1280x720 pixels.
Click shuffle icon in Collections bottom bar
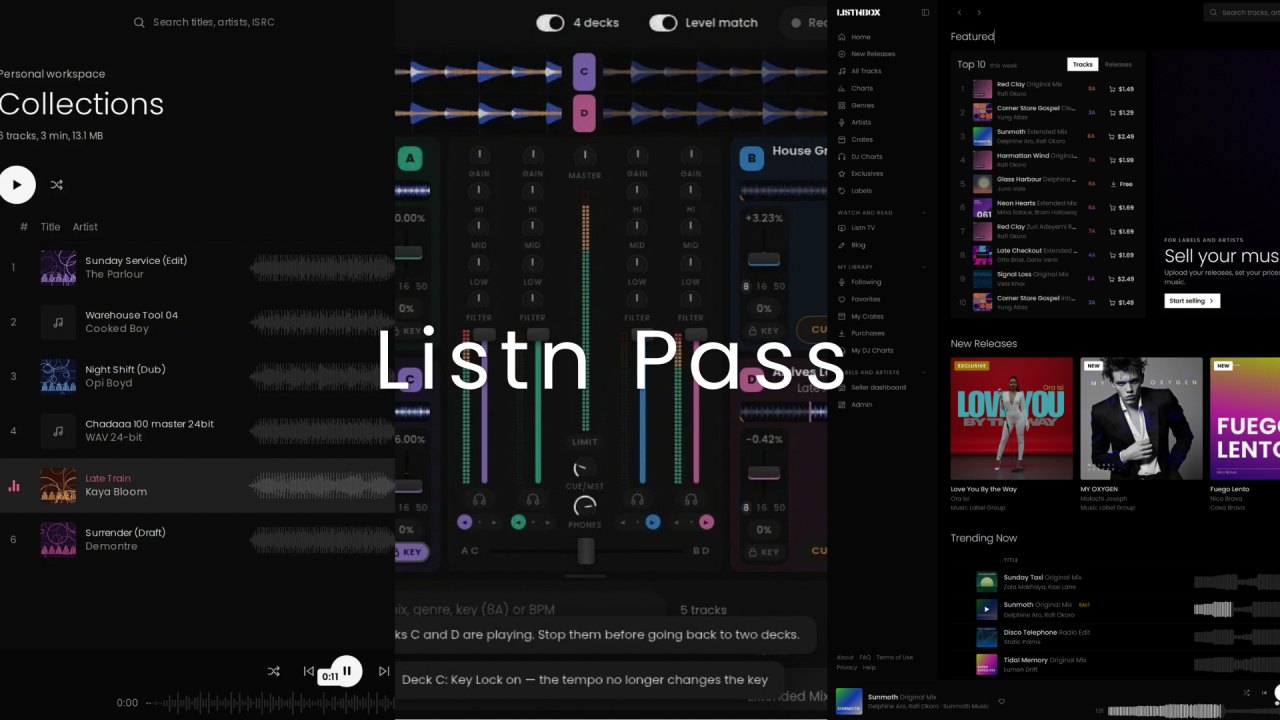[x=274, y=671]
